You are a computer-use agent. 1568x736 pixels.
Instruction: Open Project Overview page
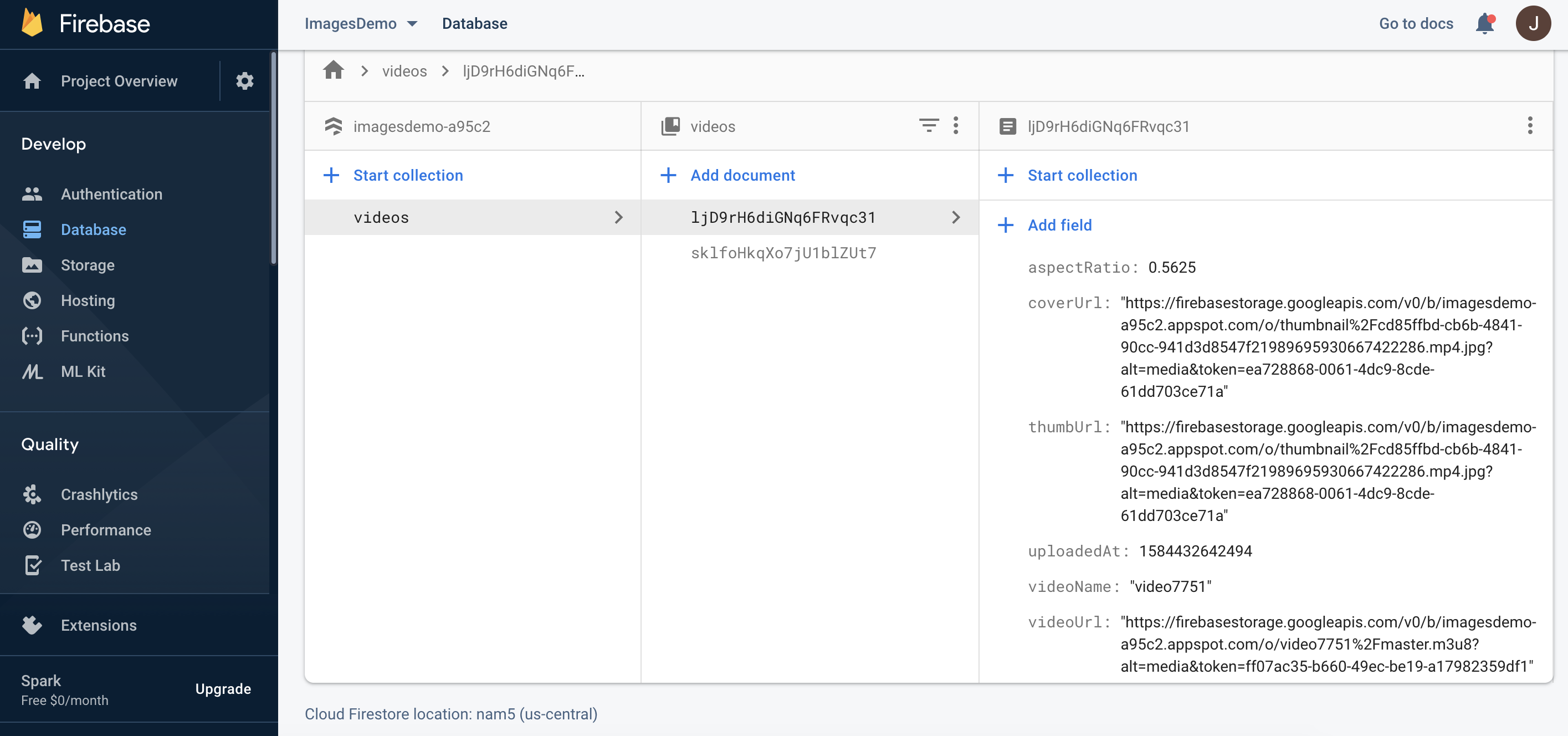coord(119,81)
